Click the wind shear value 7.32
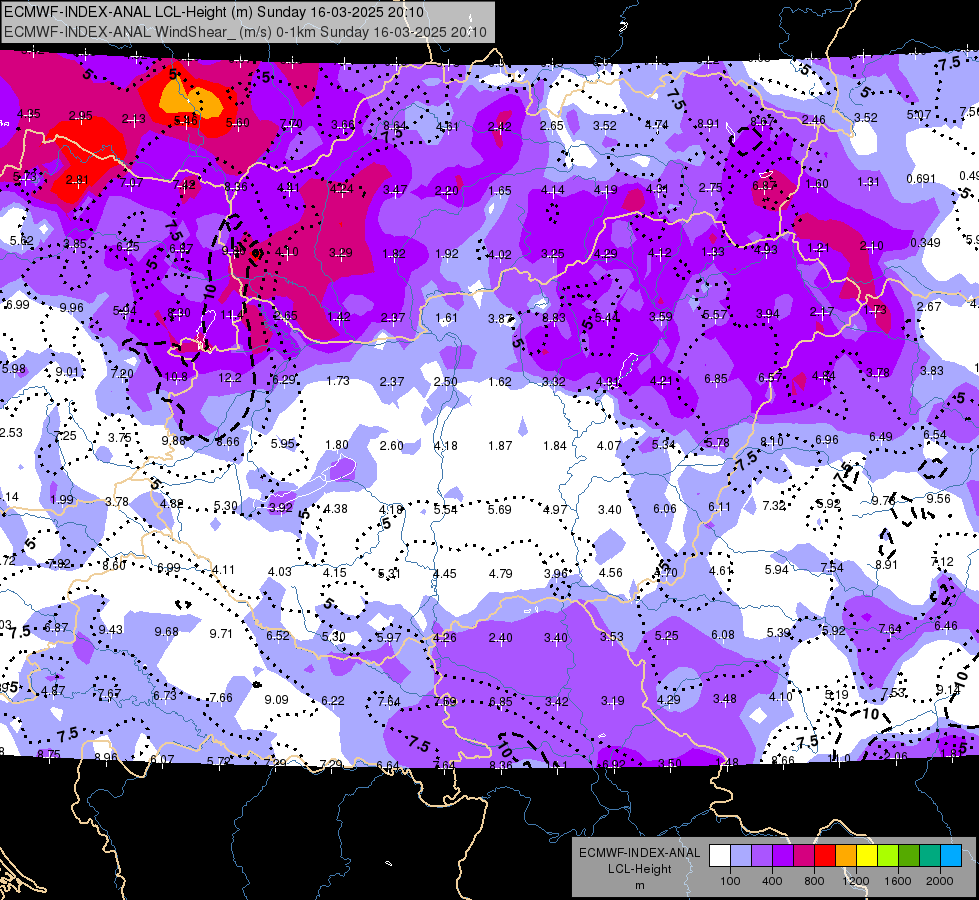The width and height of the screenshot is (979, 900). (774, 505)
